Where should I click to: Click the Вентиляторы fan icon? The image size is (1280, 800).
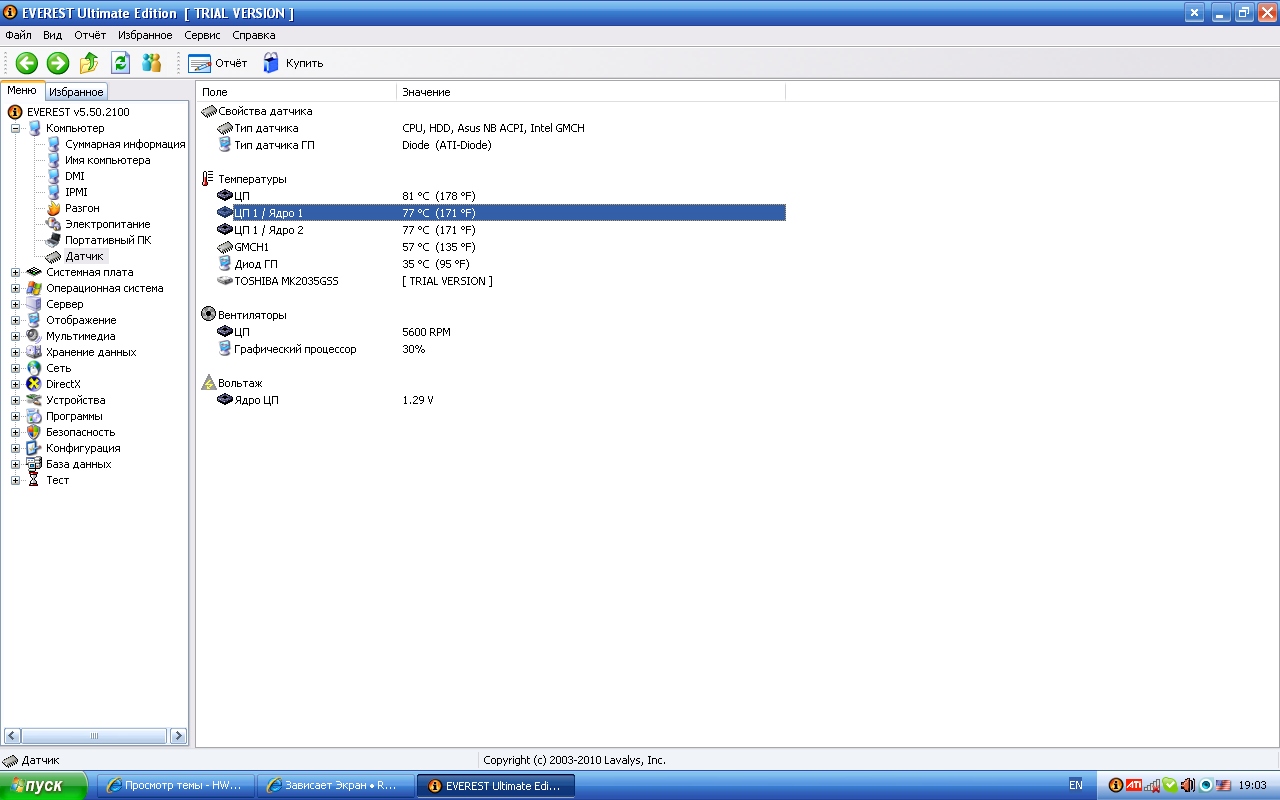point(208,315)
